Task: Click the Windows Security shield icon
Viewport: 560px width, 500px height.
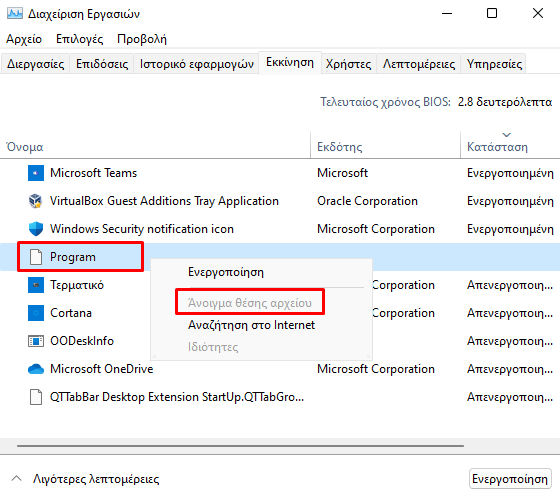Action: (36, 229)
